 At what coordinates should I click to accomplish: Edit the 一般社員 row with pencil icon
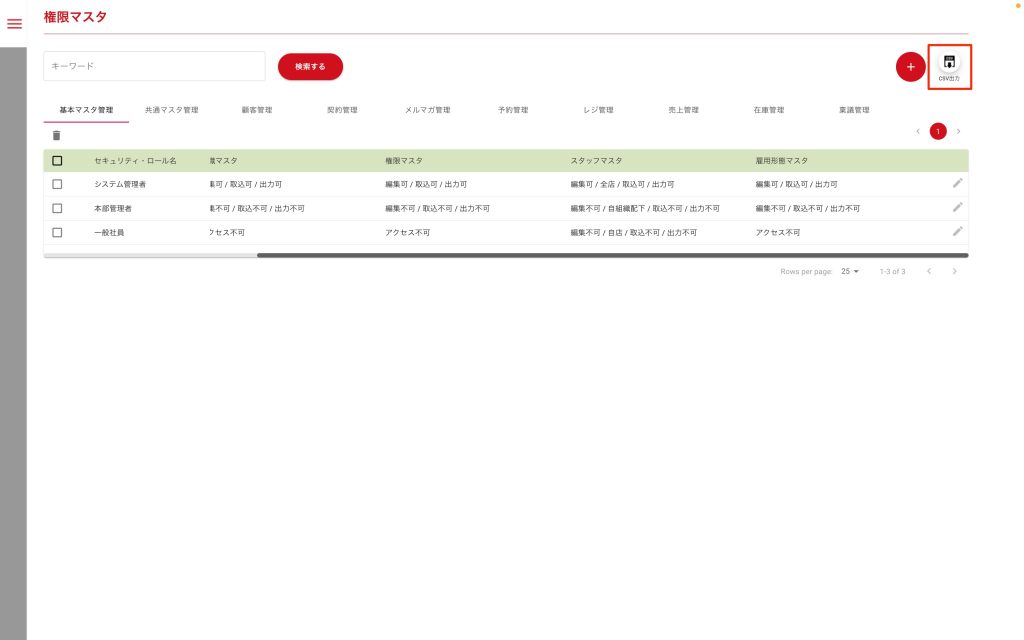(957, 231)
